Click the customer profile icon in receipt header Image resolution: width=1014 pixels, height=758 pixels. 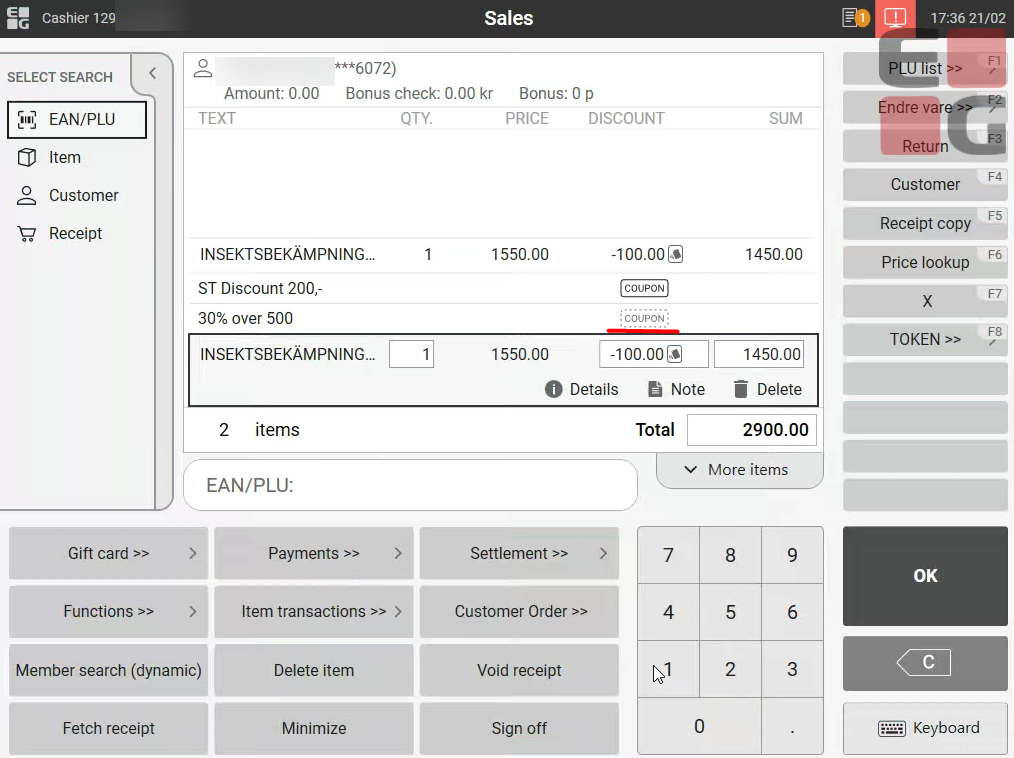(x=203, y=68)
